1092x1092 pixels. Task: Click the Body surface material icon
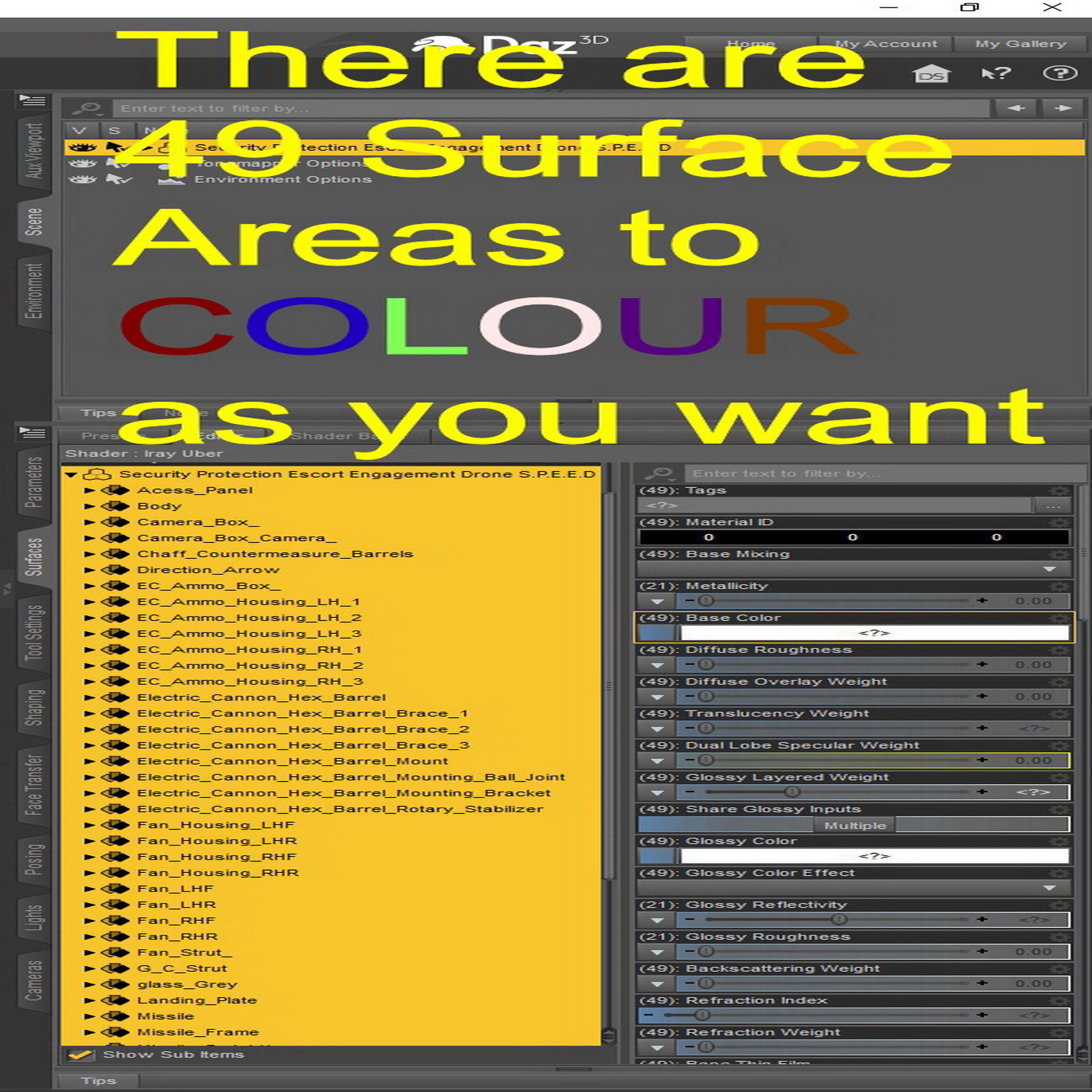[115, 506]
